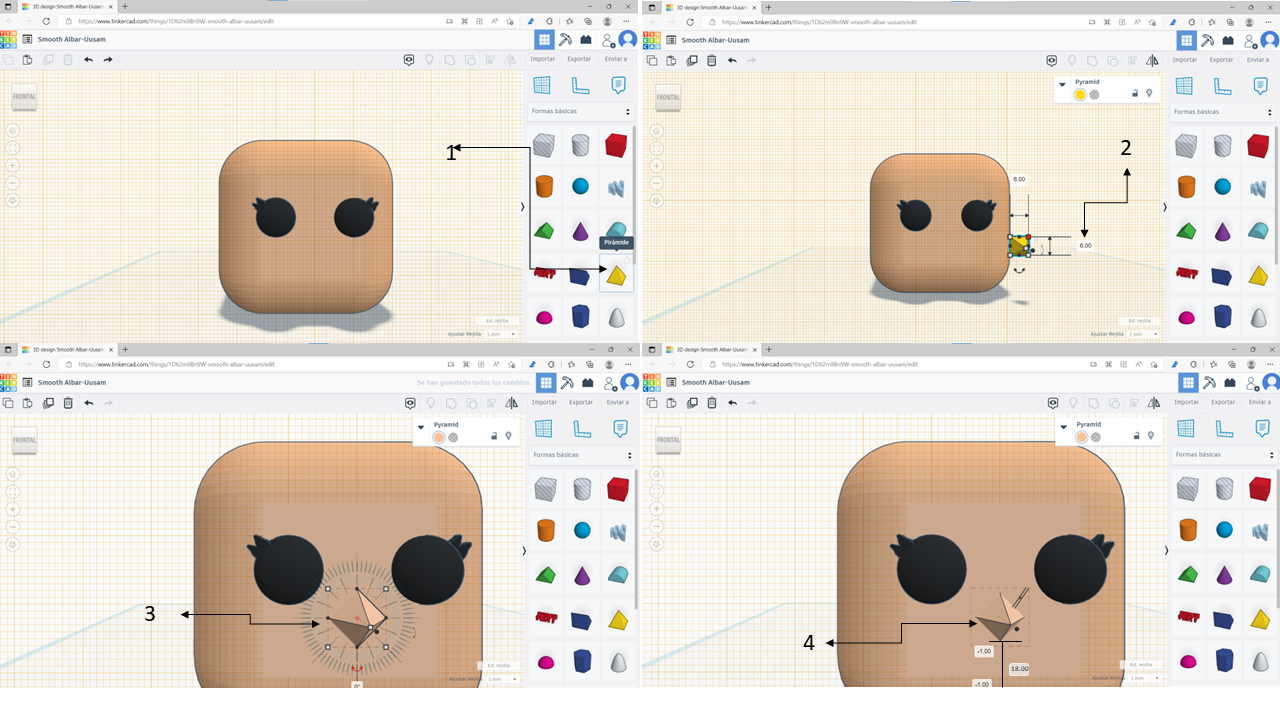Select the Ruler tool in top-right window
The height and width of the screenshot is (720, 1280).
[x=1222, y=86]
